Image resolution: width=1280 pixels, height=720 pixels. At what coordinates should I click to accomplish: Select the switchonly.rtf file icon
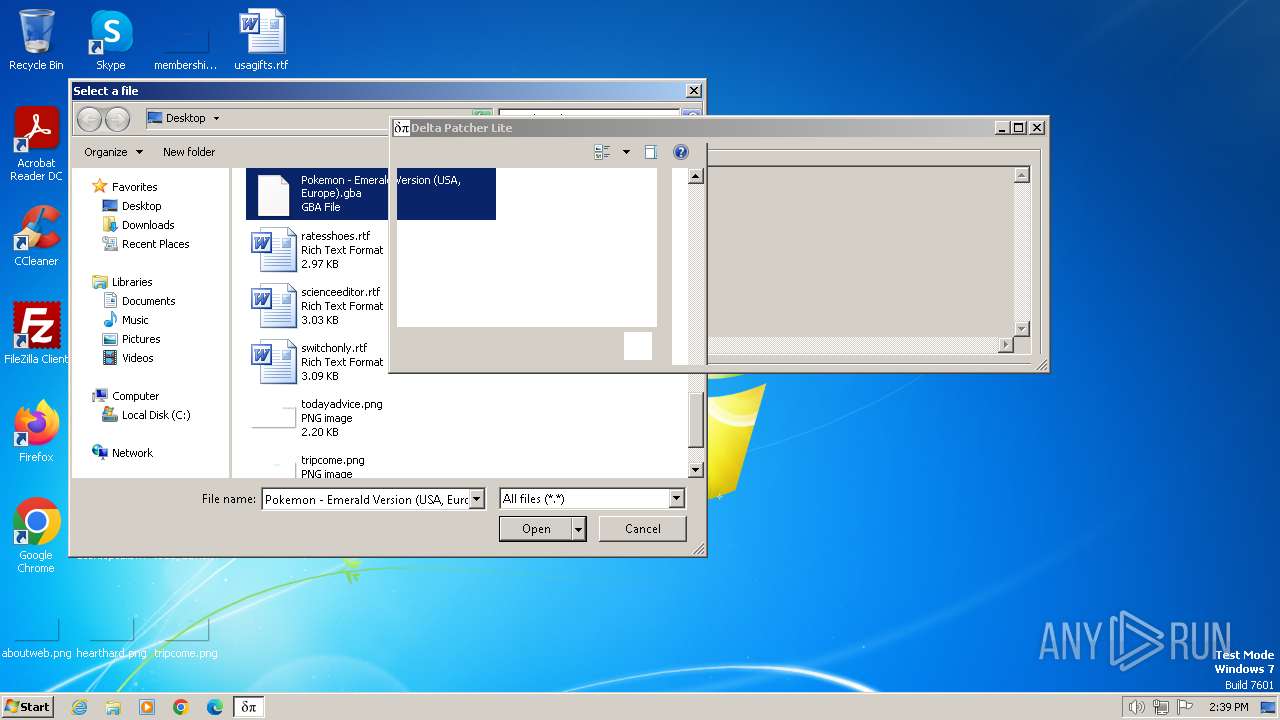coord(273,362)
